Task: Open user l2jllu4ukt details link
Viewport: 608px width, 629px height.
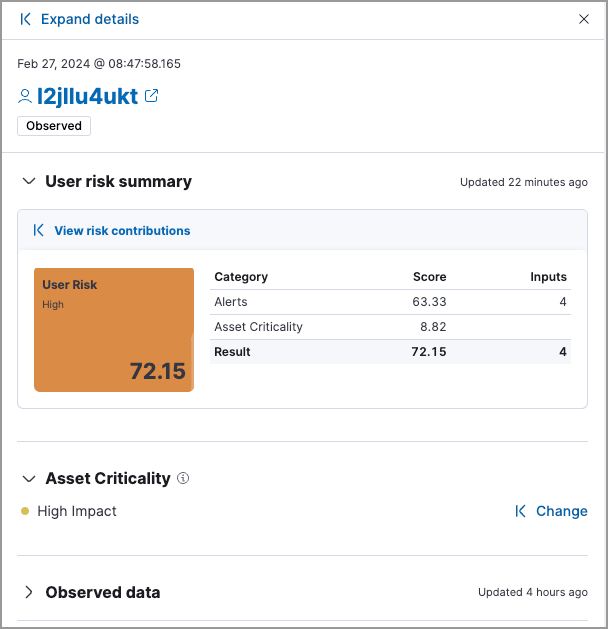Action: (x=87, y=96)
